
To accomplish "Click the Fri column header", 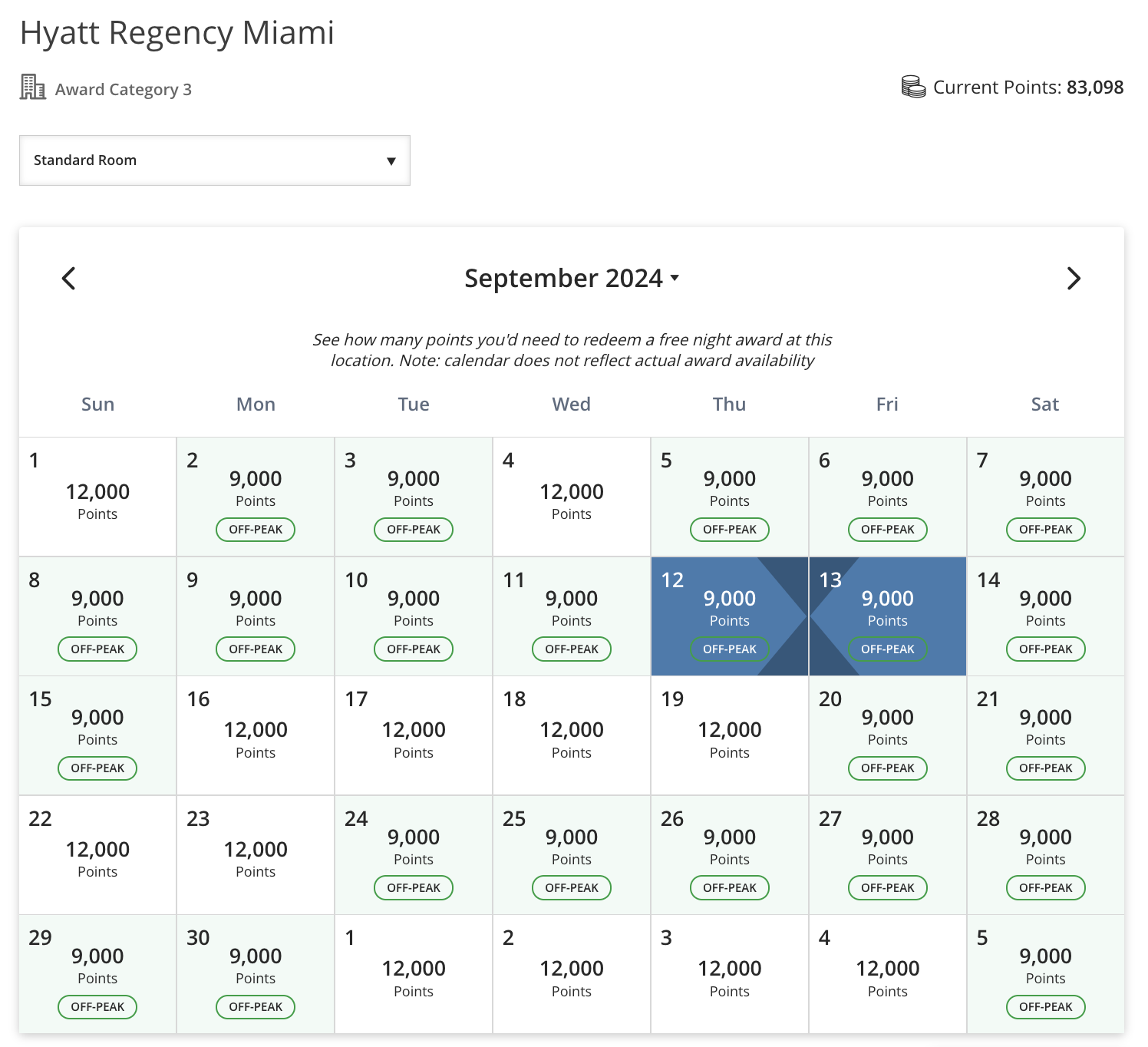I will pyautogui.click(x=888, y=405).
